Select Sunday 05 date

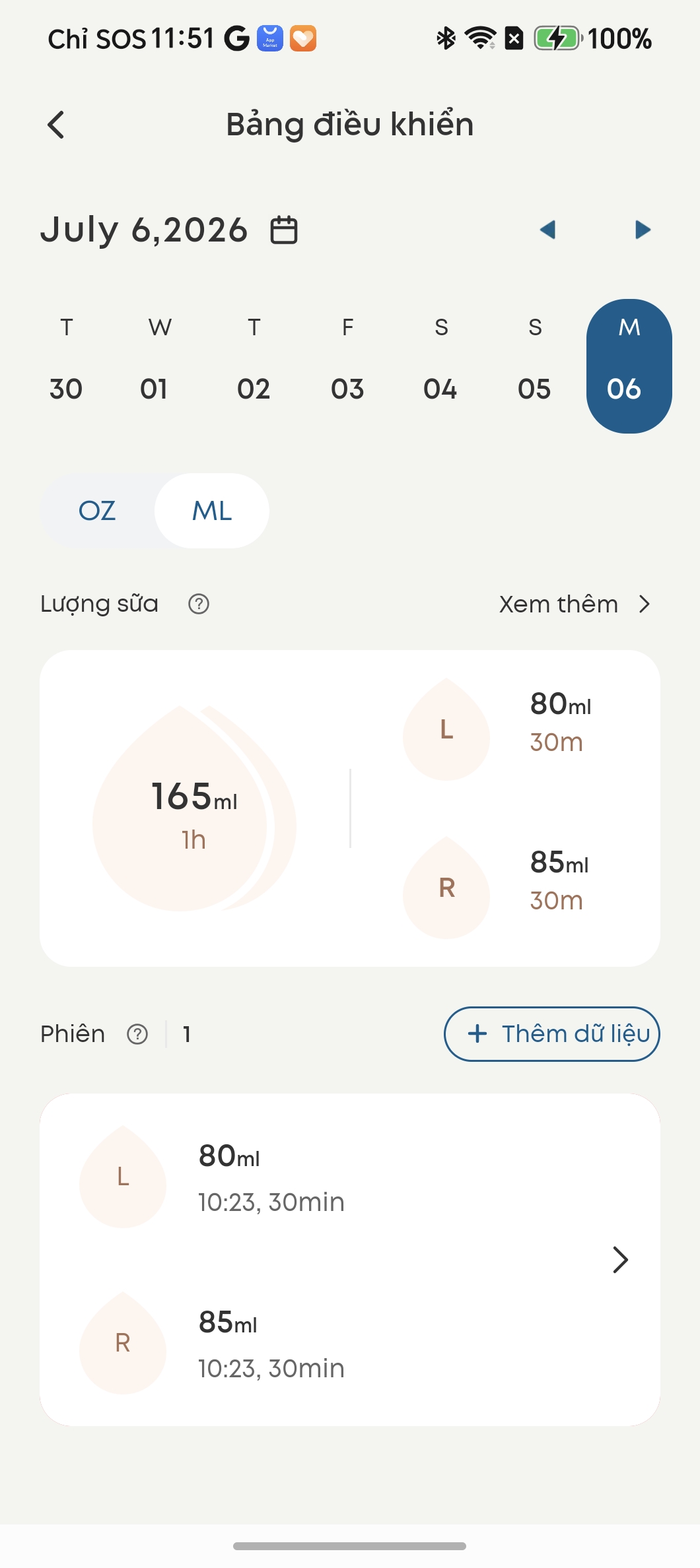click(x=535, y=358)
